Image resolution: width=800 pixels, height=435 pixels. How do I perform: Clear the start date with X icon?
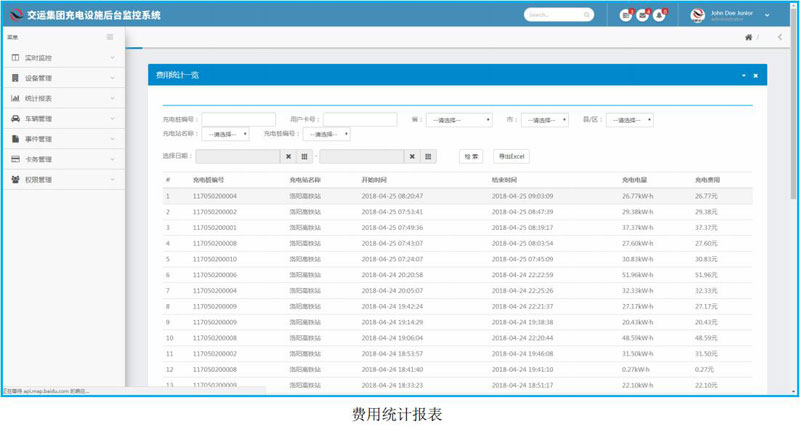click(x=288, y=156)
